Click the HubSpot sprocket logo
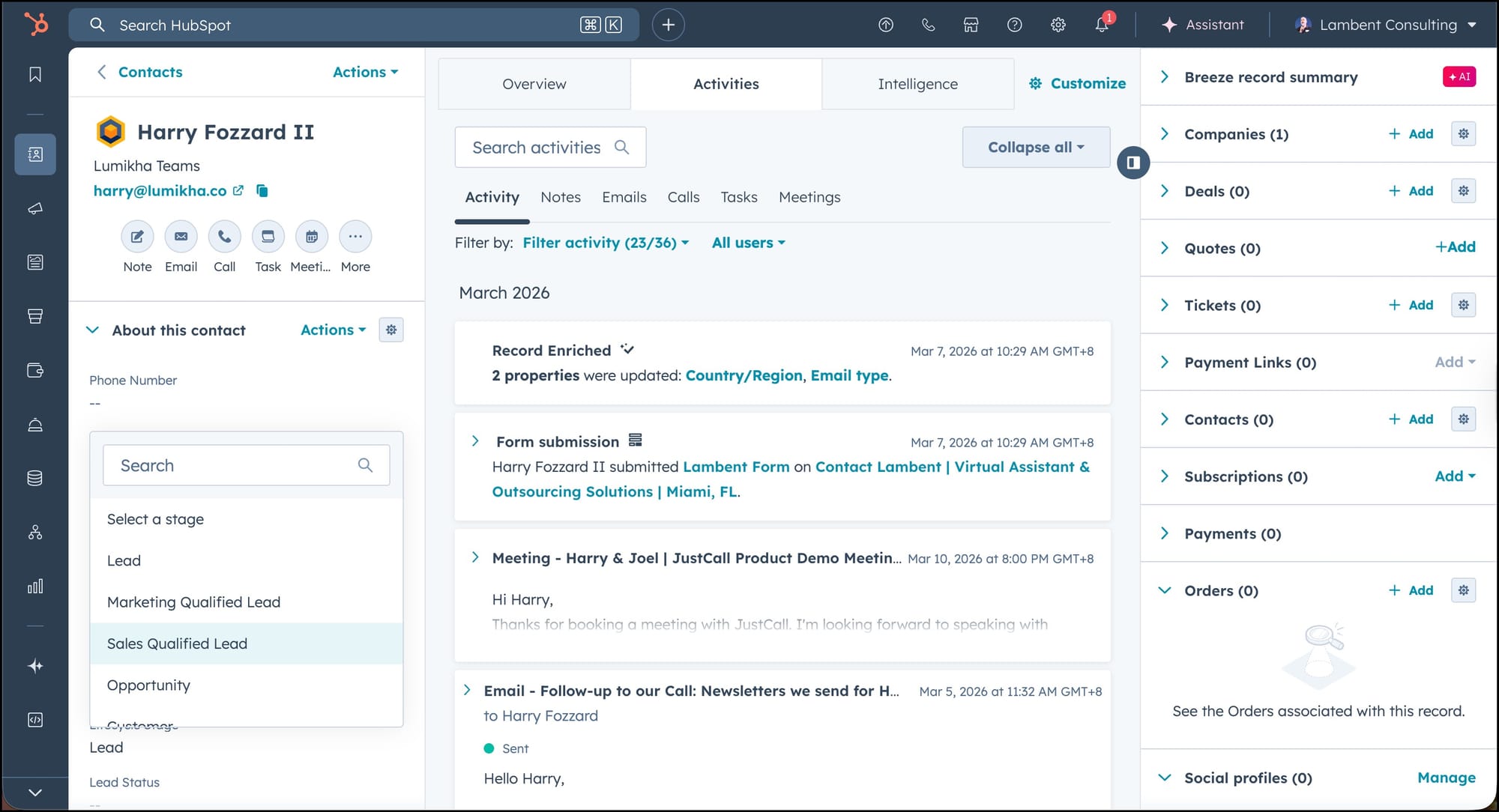The image size is (1499, 812). [35, 24]
